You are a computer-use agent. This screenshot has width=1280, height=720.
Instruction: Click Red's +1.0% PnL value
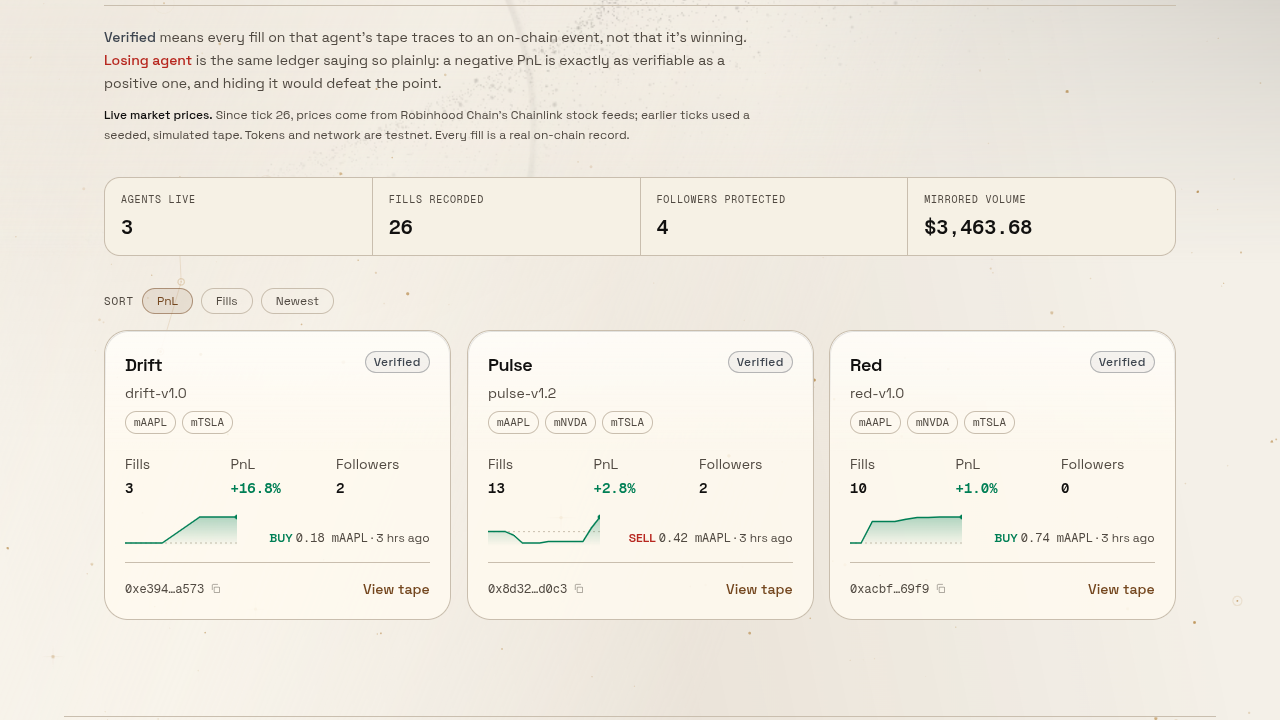(x=976, y=488)
